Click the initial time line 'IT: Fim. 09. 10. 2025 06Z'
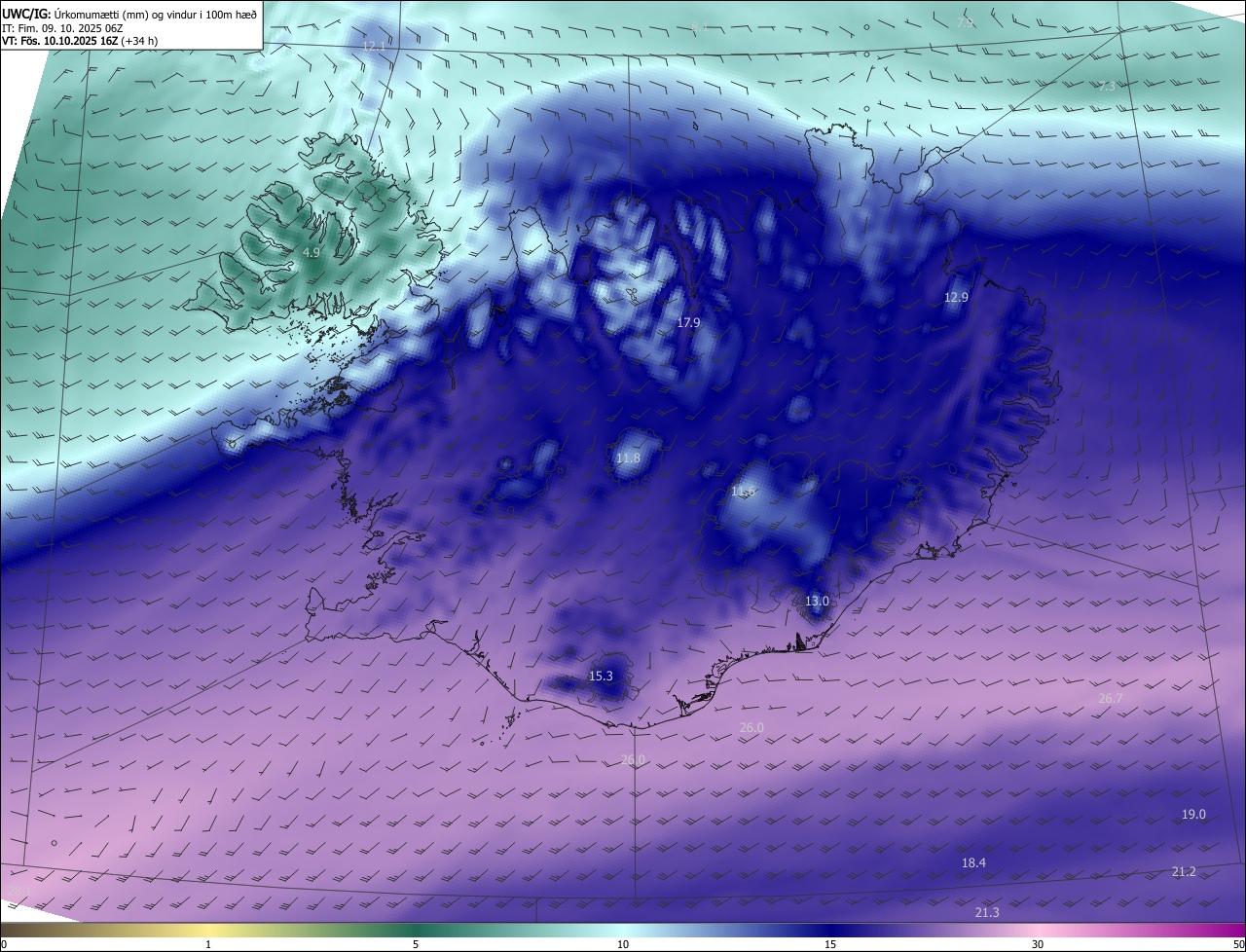 61,28
